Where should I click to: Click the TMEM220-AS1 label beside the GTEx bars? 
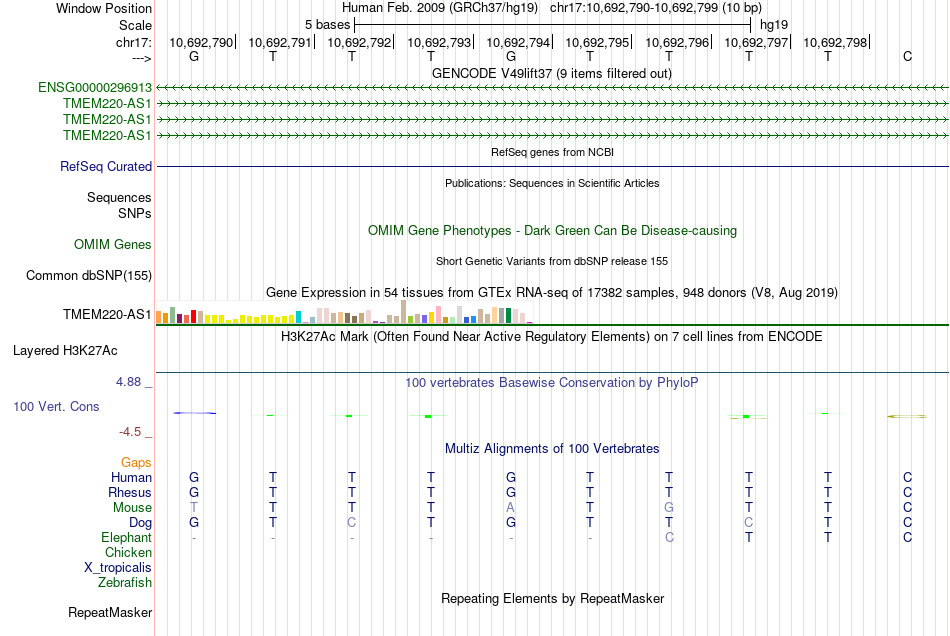tap(107, 314)
